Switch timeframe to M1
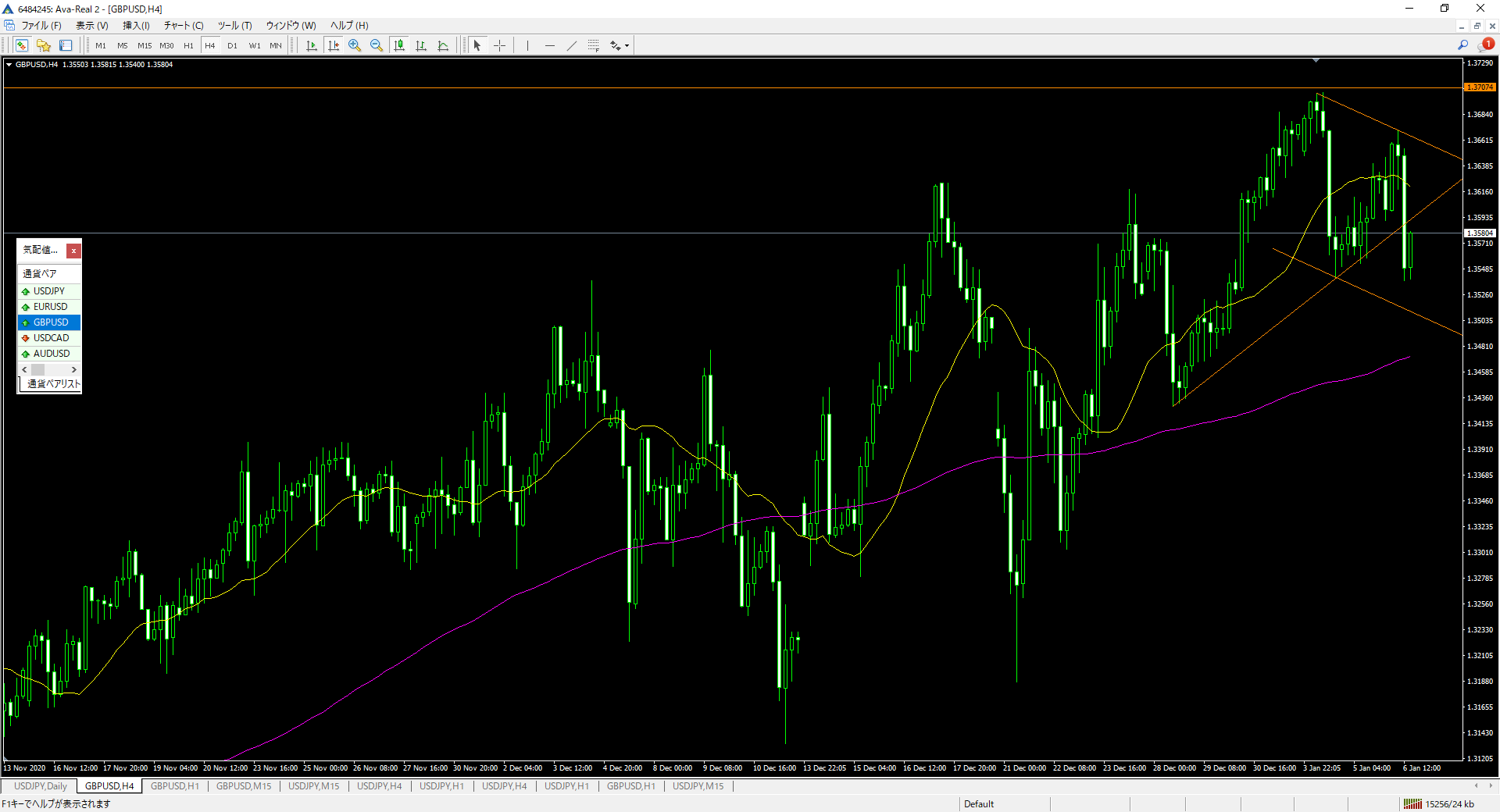 coord(101,45)
